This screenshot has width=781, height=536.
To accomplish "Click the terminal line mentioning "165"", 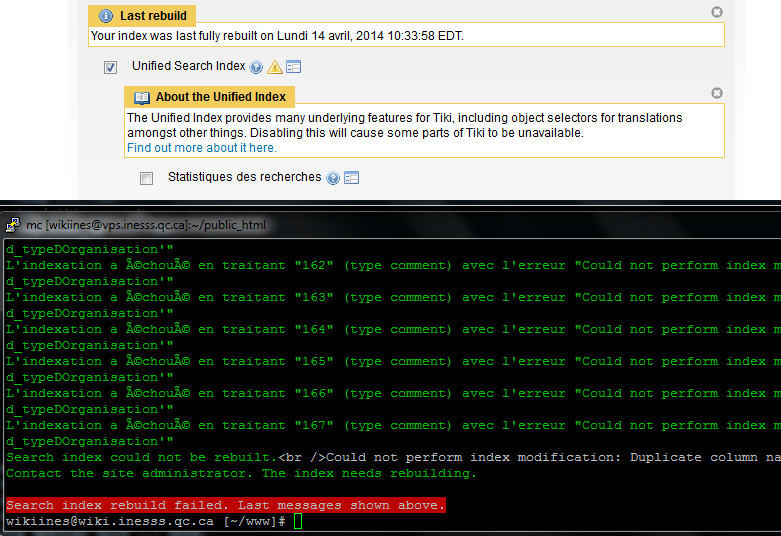I will coord(393,361).
